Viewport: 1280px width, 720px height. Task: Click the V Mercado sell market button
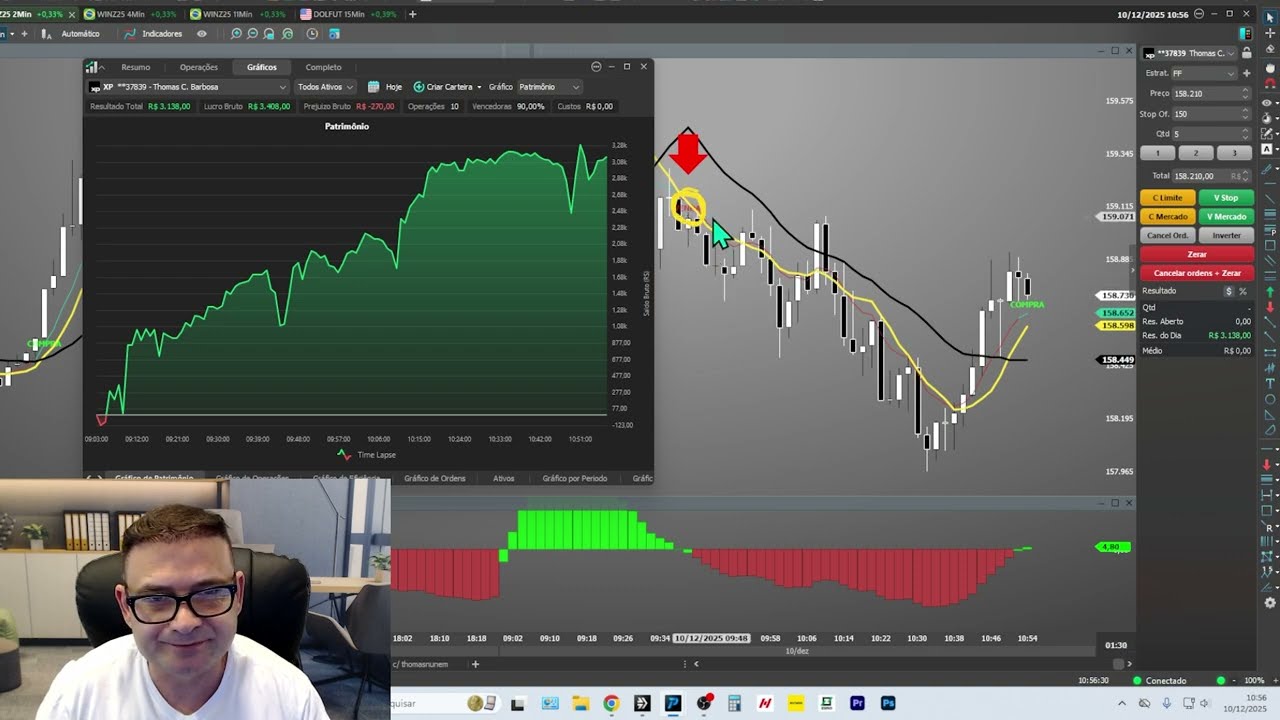[x=1226, y=217]
